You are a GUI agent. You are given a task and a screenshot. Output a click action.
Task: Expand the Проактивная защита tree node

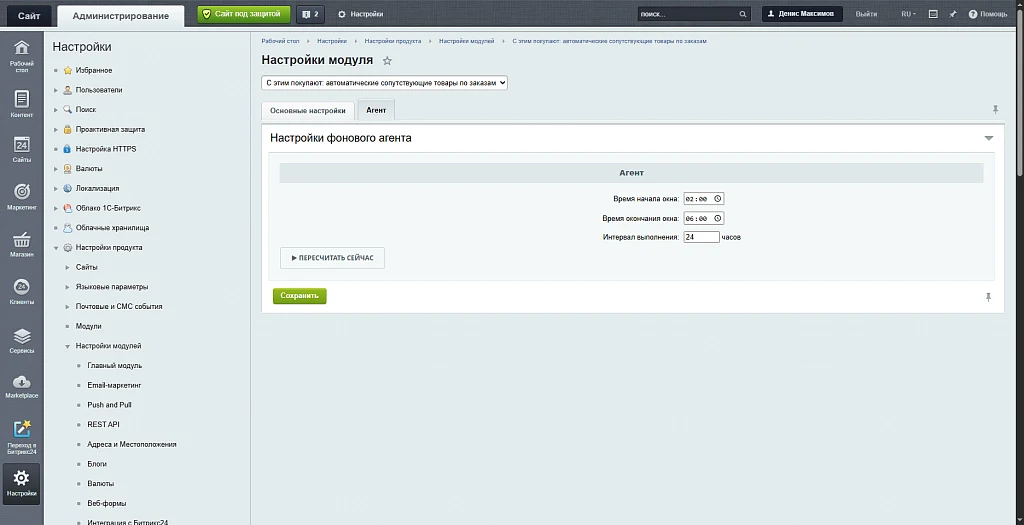(56, 129)
